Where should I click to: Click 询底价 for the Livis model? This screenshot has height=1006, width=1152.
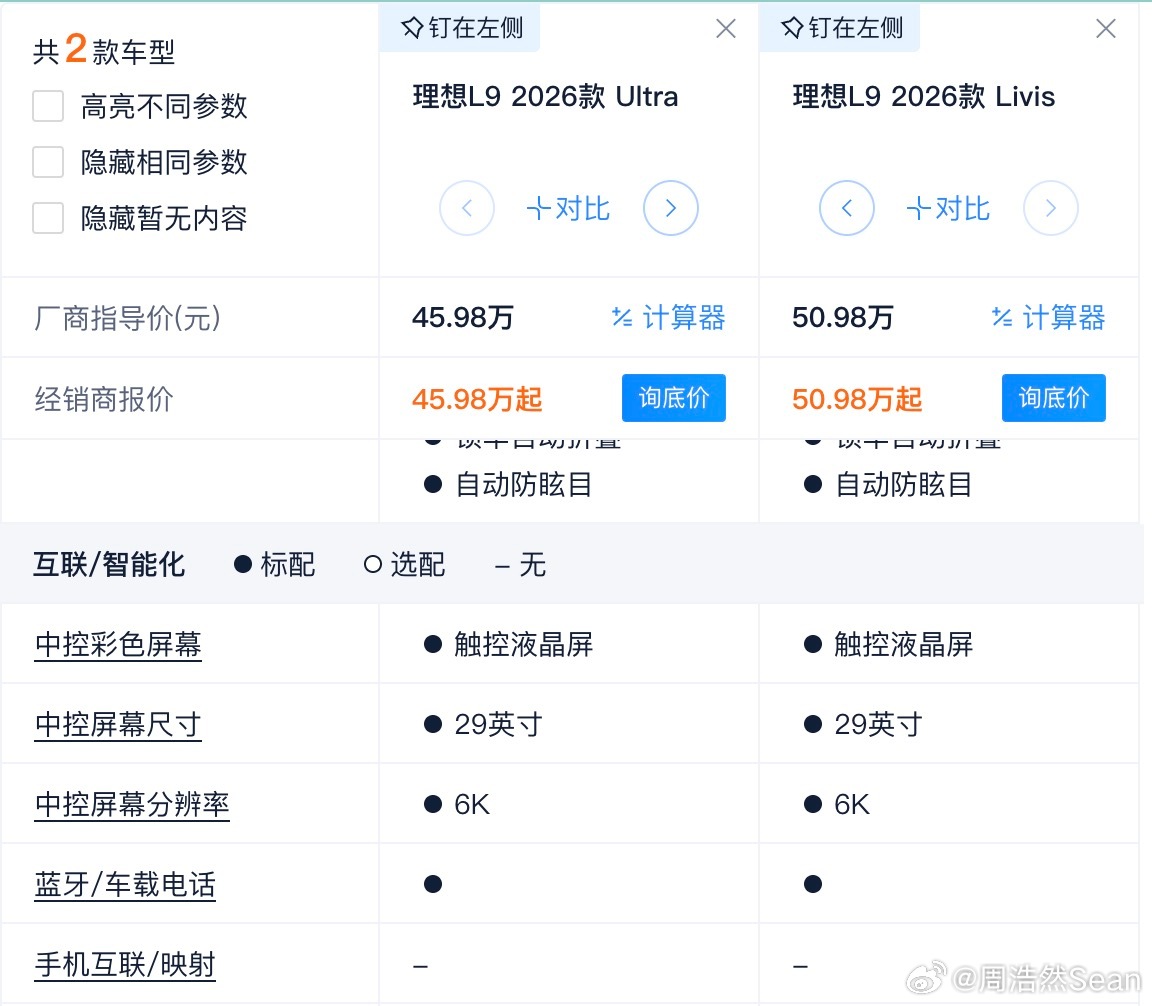click(x=1054, y=398)
